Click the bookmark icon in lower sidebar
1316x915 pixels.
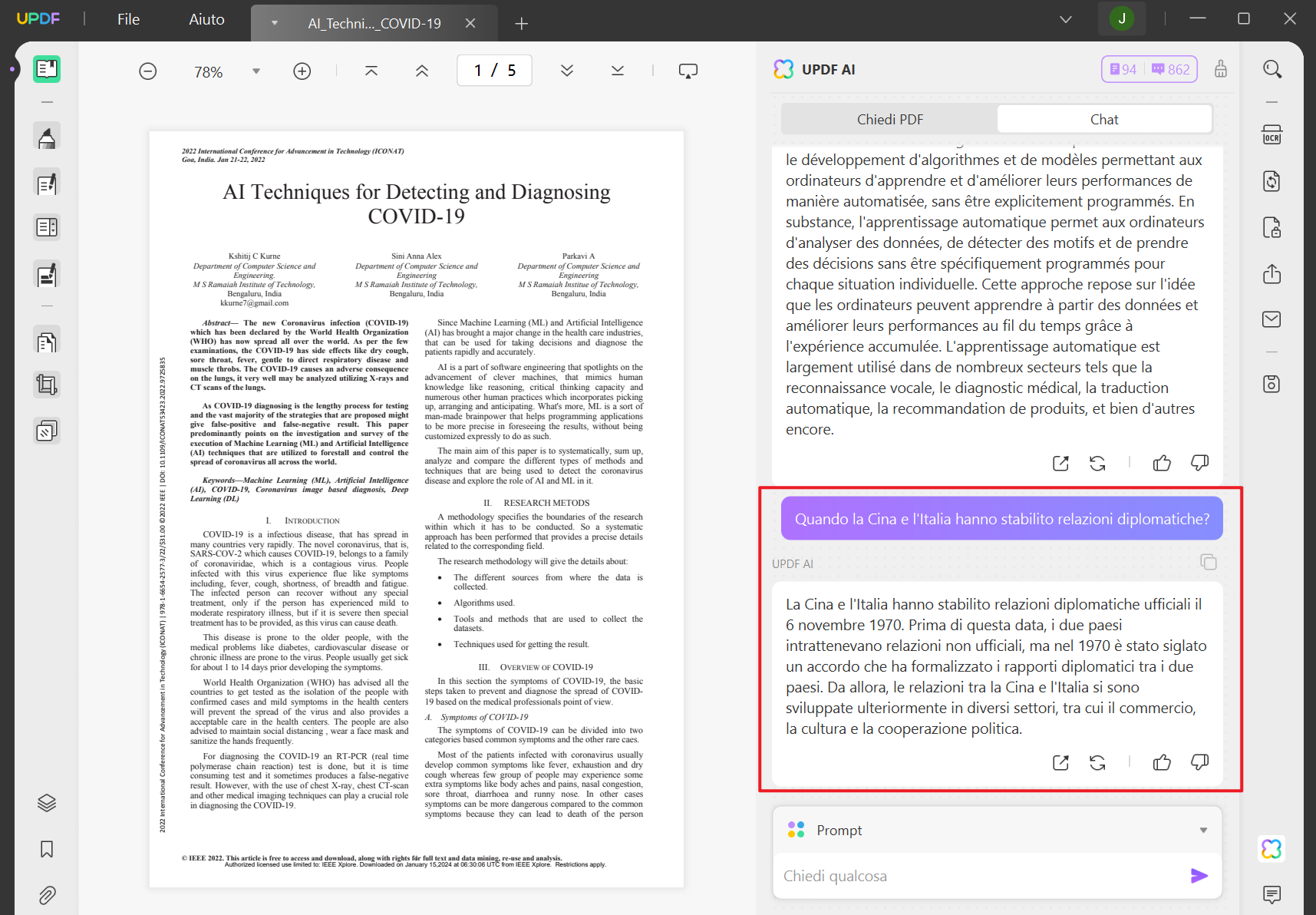click(x=47, y=850)
